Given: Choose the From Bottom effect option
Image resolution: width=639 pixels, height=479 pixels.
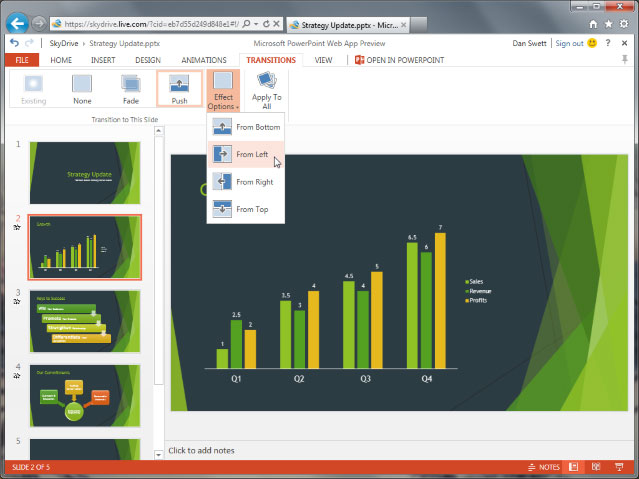Looking at the screenshot, I should 246,127.
